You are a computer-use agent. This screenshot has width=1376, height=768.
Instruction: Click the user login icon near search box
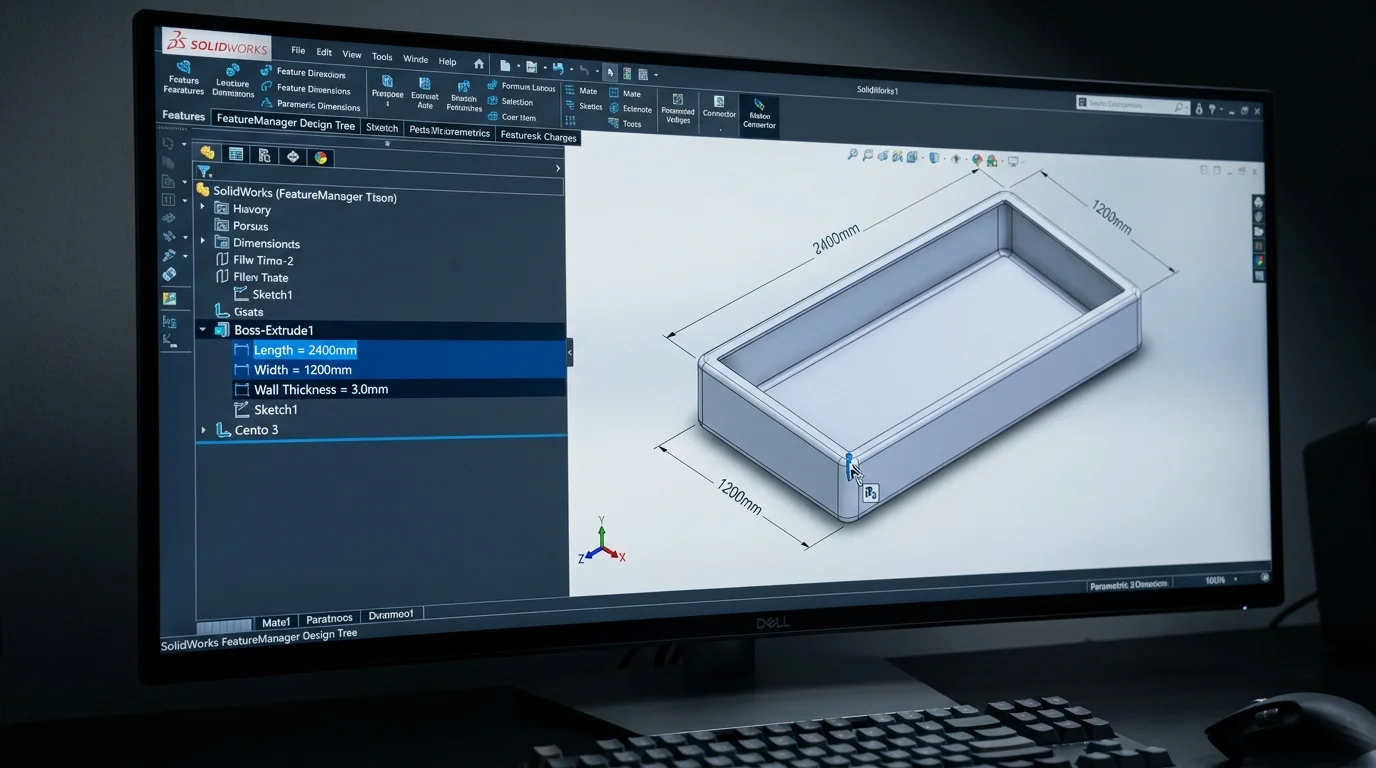coord(1199,109)
